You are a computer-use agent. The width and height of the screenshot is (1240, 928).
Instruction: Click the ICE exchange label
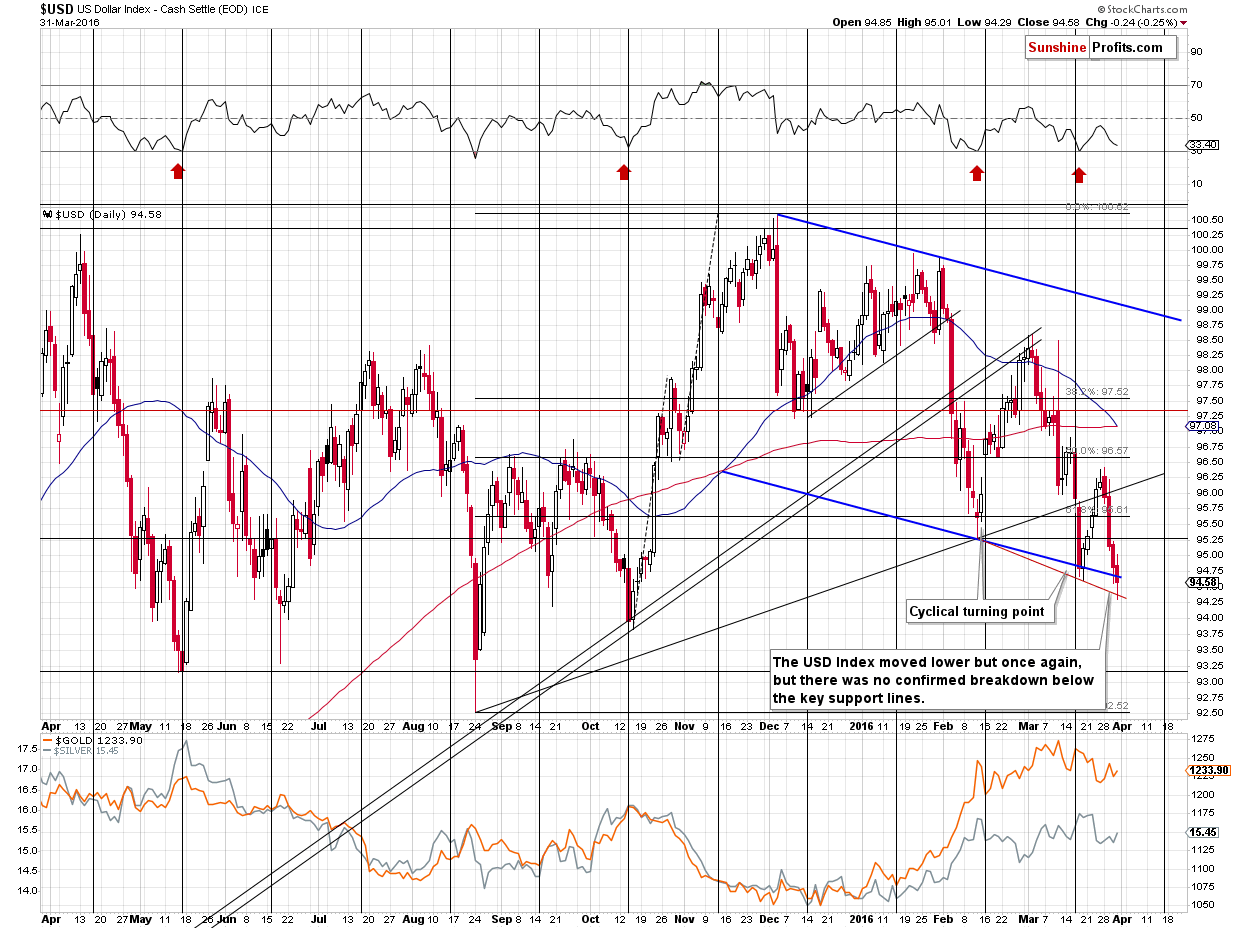(259, 9)
